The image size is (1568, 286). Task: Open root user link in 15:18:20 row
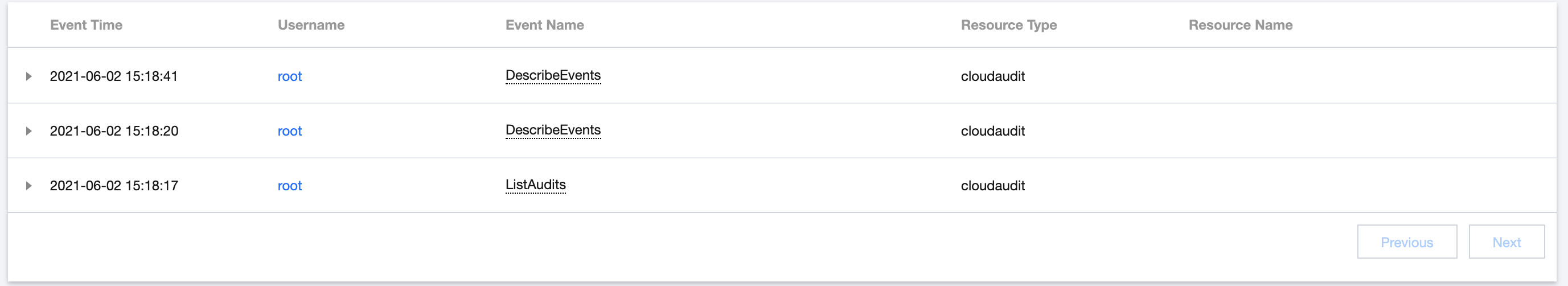(x=290, y=131)
